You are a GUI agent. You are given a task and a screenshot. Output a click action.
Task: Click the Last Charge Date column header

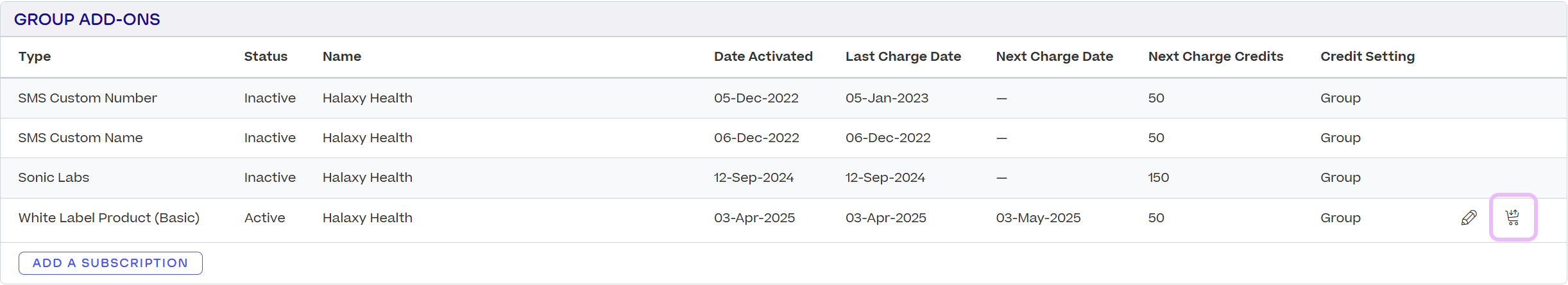click(903, 56)
